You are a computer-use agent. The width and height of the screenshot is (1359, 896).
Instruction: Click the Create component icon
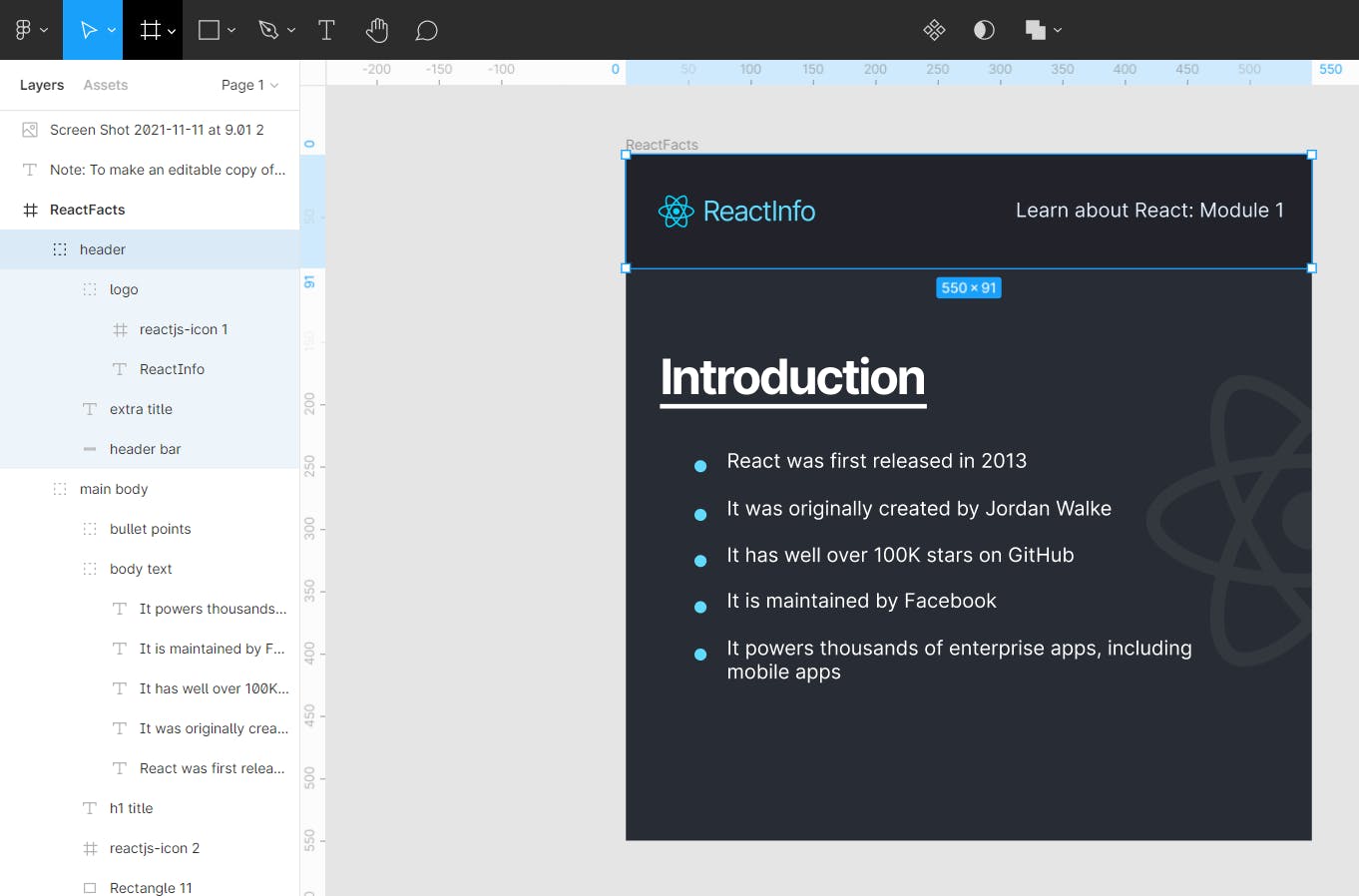[934, 30]
